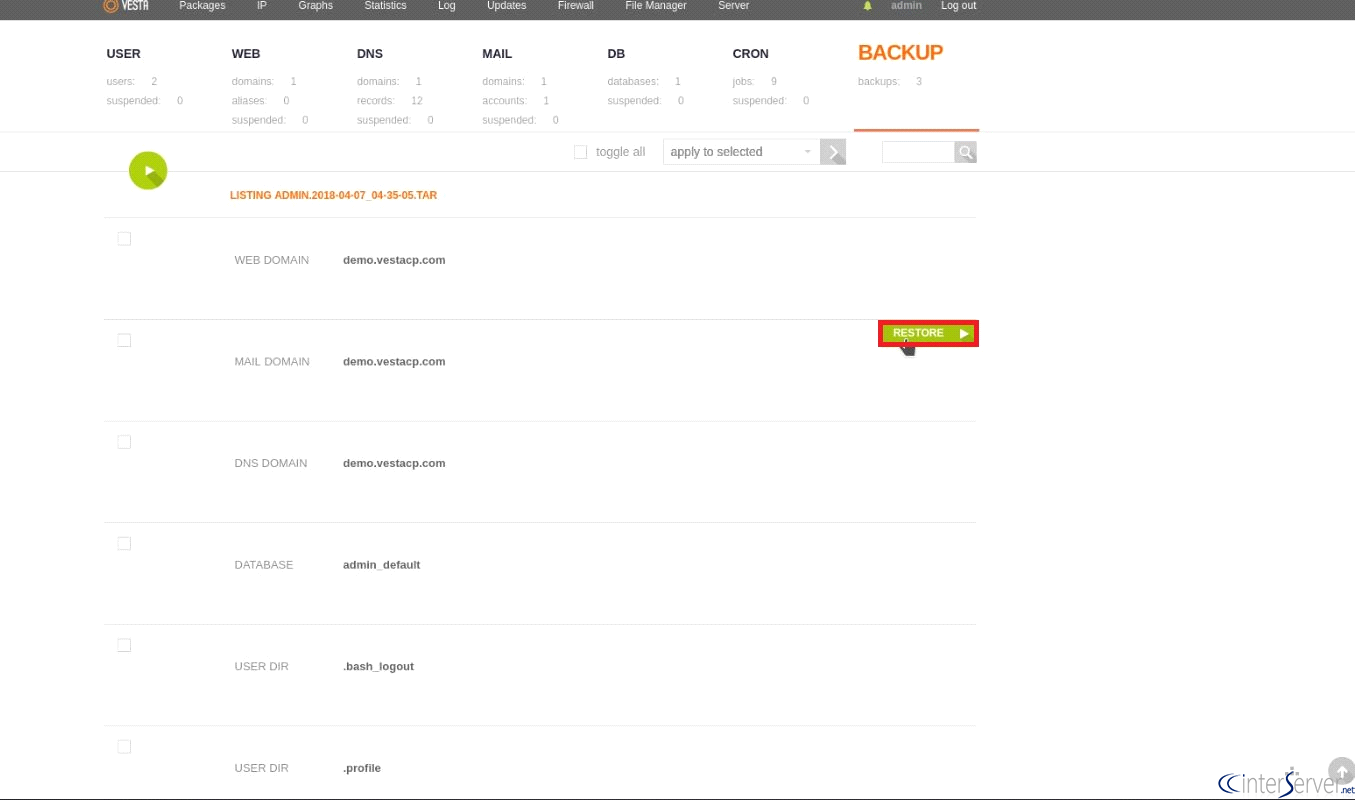Open the Firewall menu
The image size is (1355, 800).
(576, 6)
